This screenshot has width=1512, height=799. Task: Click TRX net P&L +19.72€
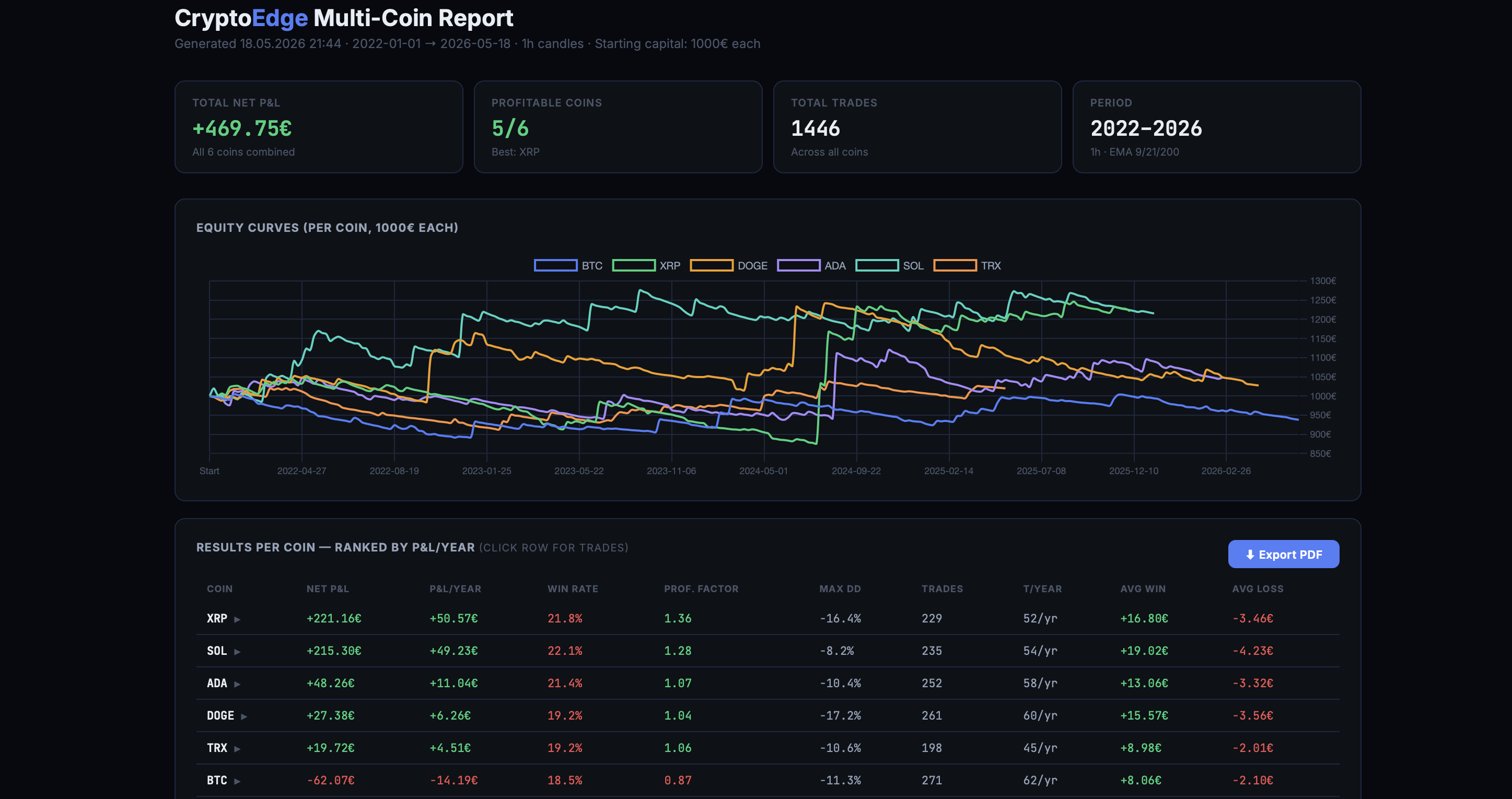(x=331, y=747)
